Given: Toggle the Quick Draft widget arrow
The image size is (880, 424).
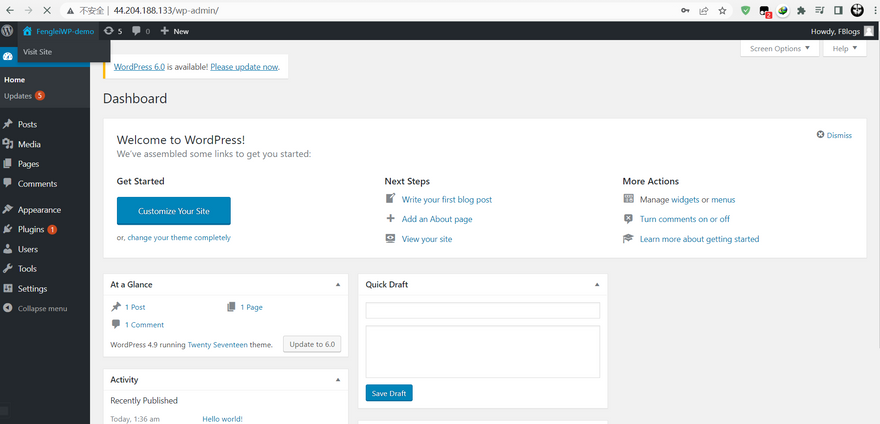Looking at the screenshot, I should (595, 285).
